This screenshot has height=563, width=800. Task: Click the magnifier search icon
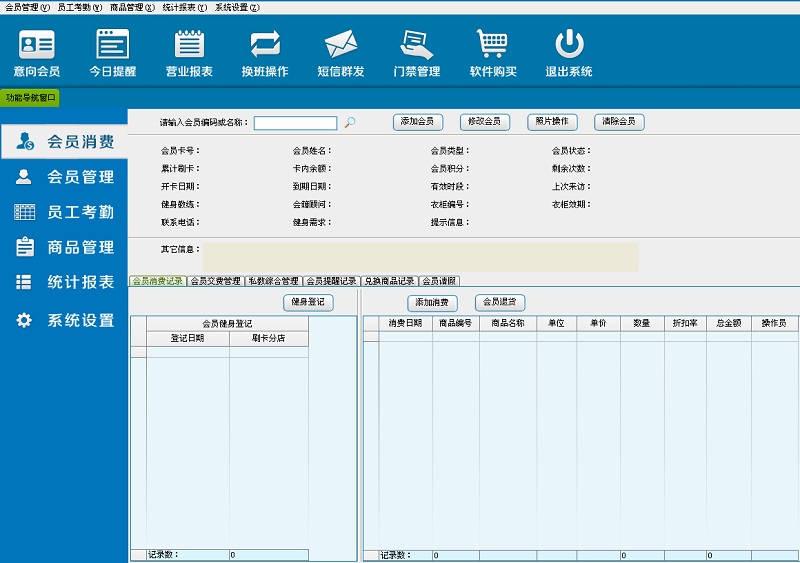pos(350,123)
